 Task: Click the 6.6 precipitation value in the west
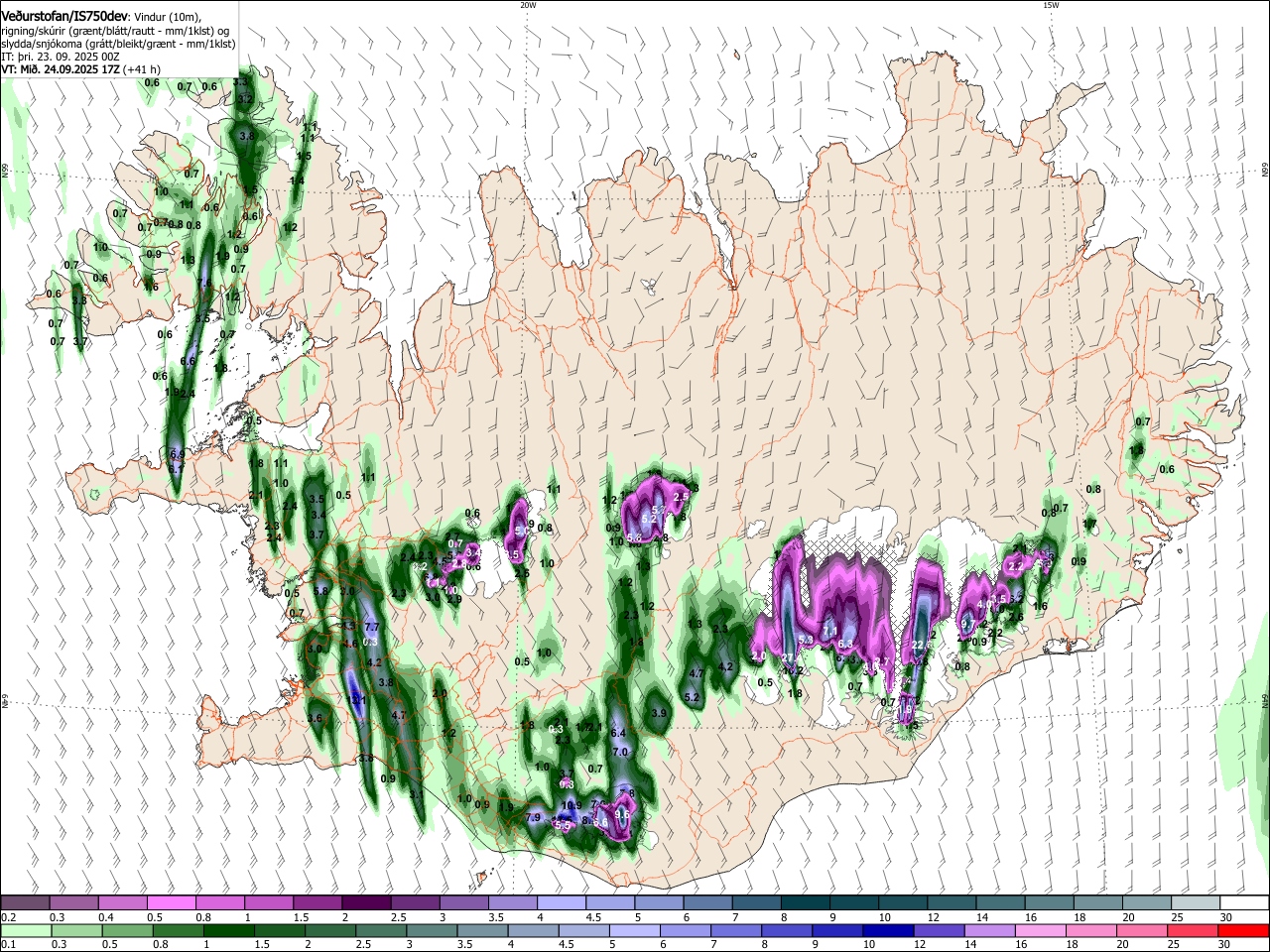(x=189, y=361)
